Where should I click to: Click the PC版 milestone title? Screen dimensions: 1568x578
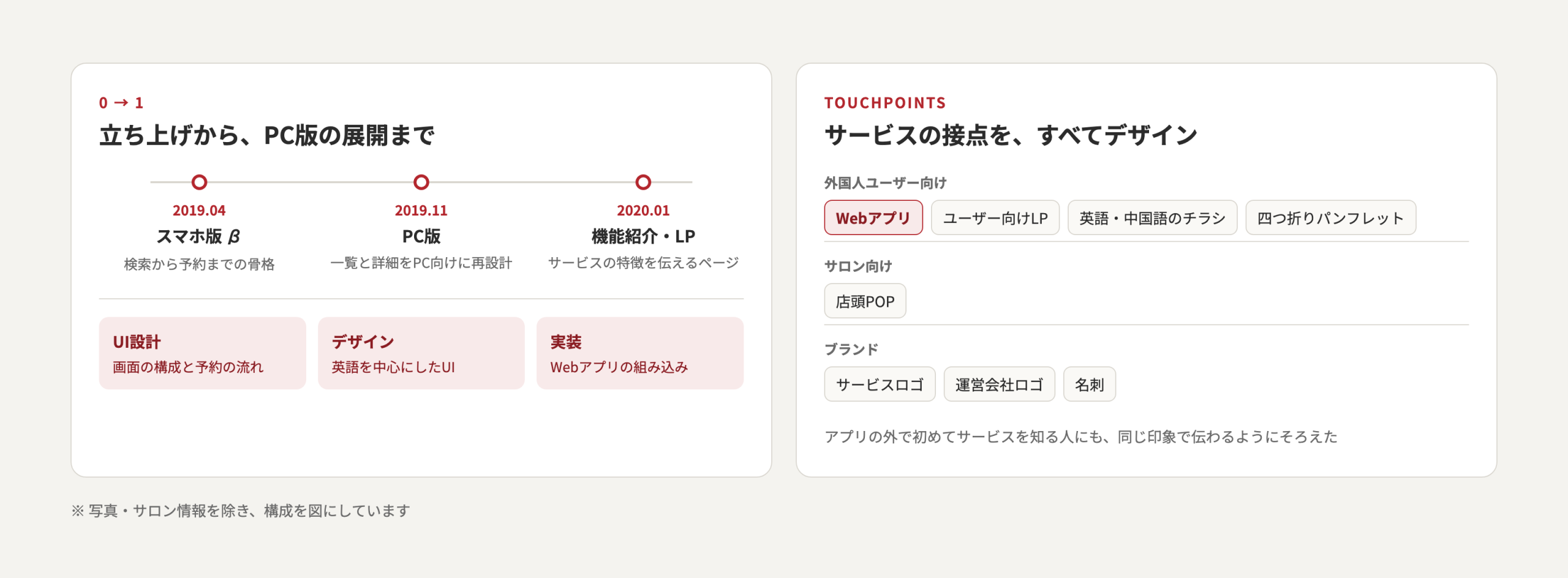point(421,236)
